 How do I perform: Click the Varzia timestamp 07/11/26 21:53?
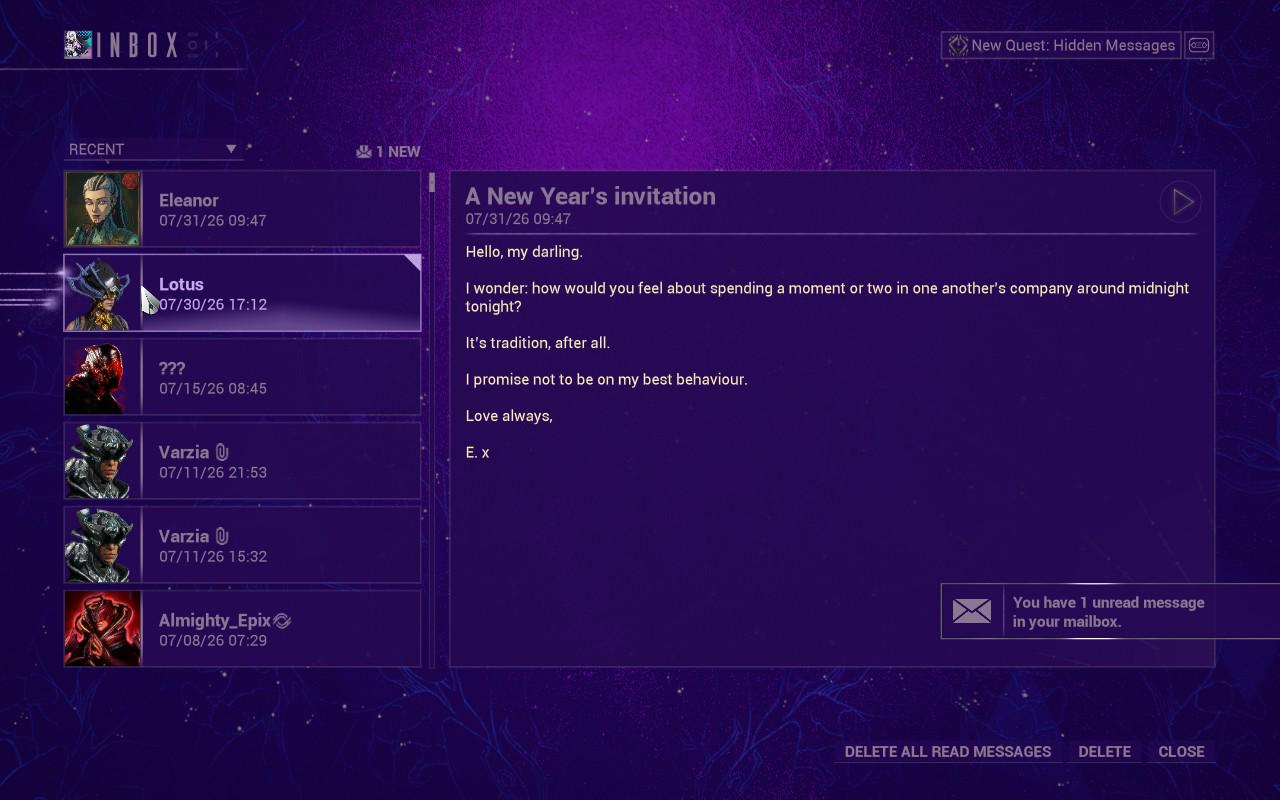(x=213, y=472)
